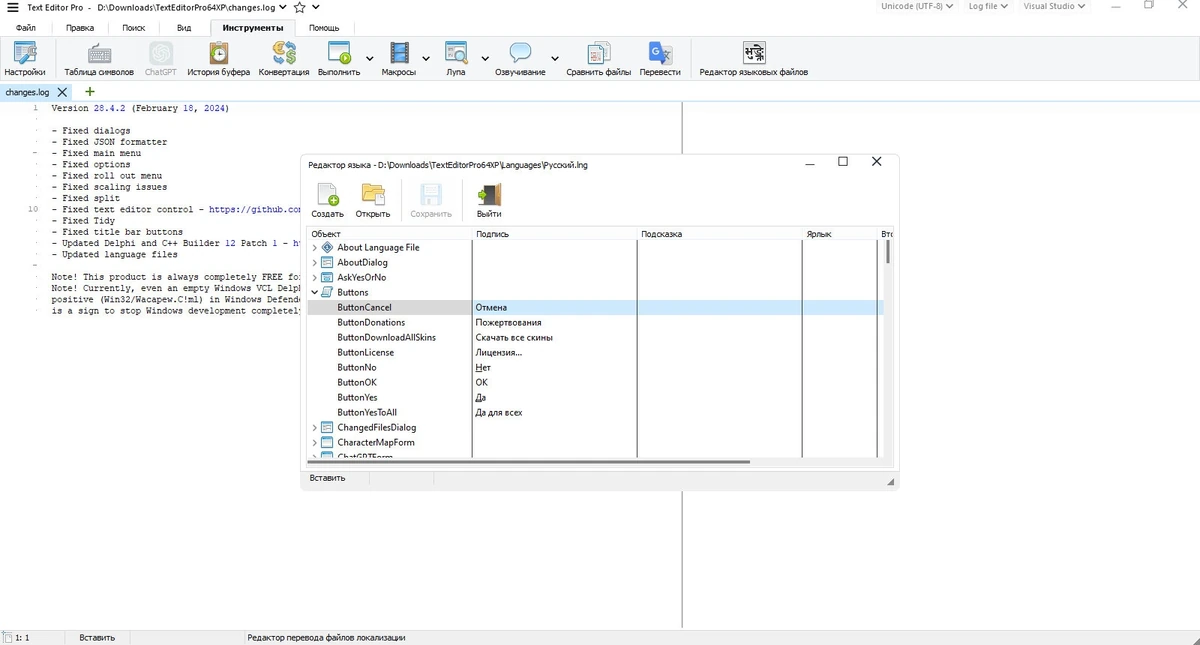1200x645 pixels.
Task: Click the horizontal scrollbar in language editor
Action: point(529,462)
